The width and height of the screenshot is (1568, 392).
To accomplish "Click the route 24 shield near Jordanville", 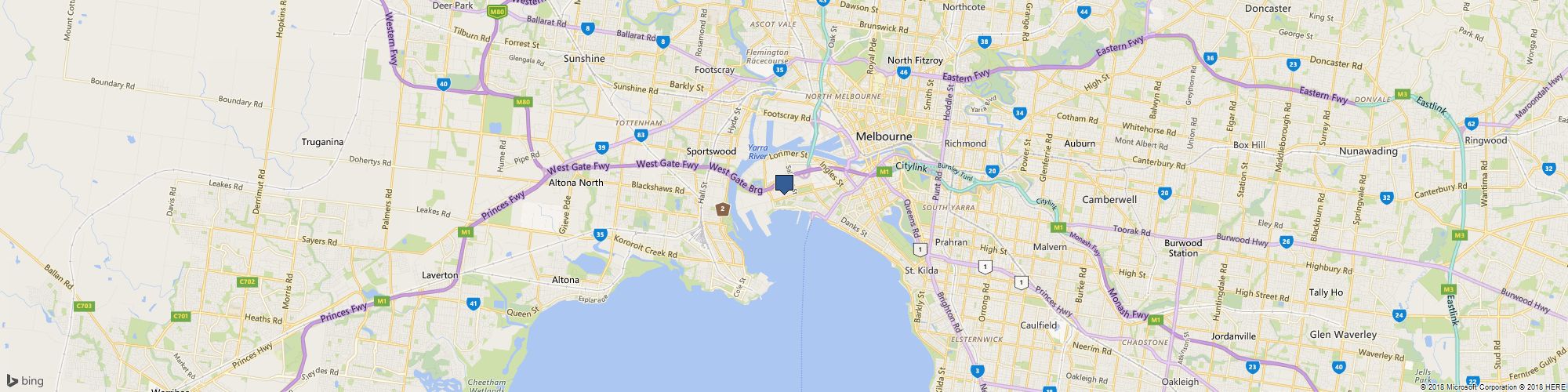I will pos(1399,315).
